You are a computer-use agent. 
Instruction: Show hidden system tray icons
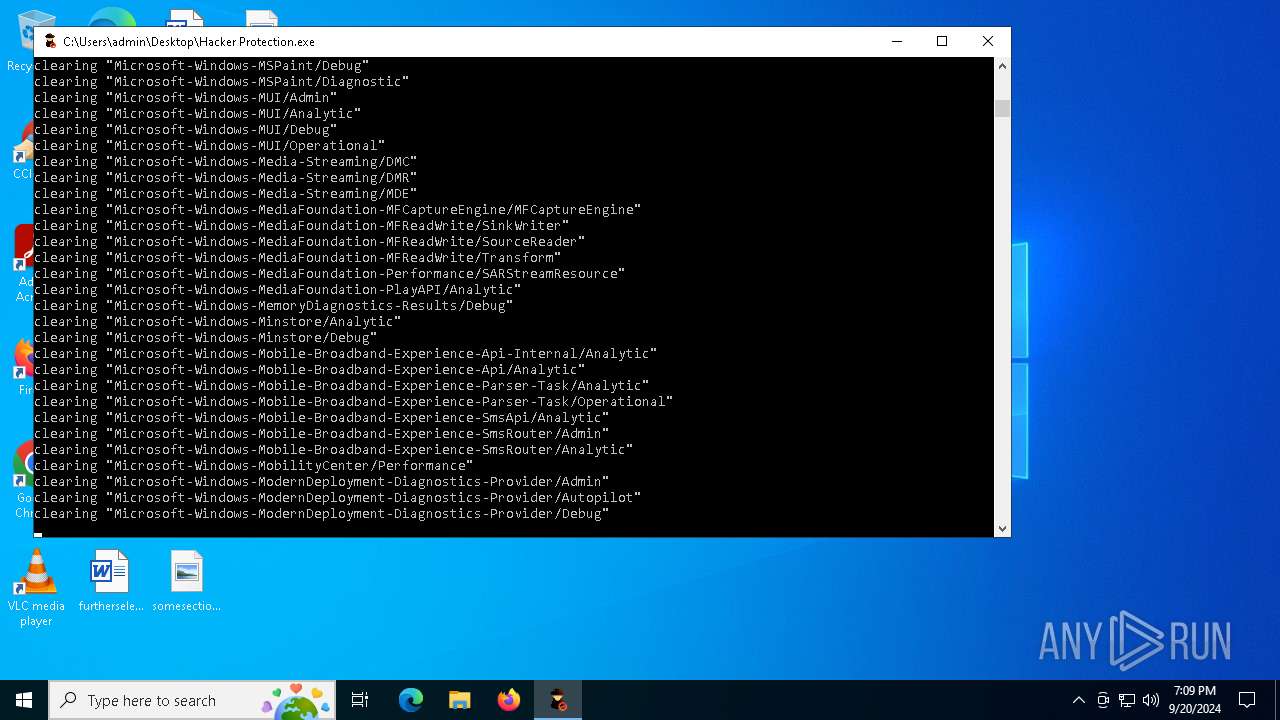pos(1078,700)
